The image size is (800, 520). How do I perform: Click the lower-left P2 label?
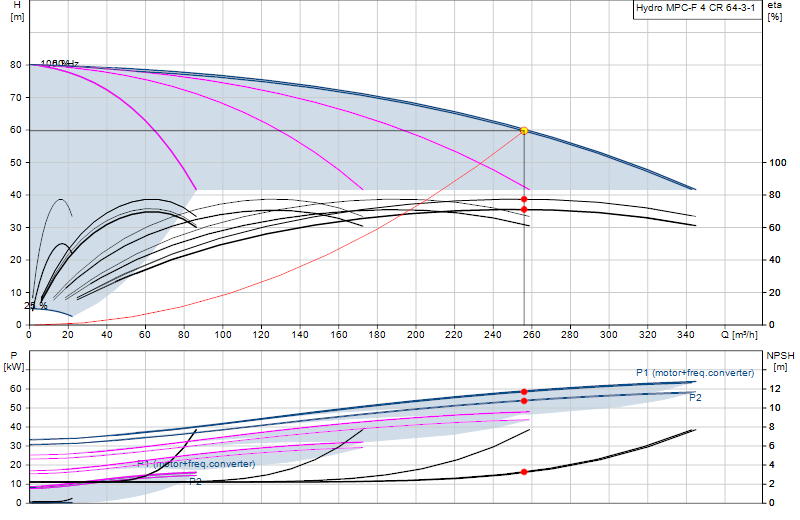coord(195,482)
